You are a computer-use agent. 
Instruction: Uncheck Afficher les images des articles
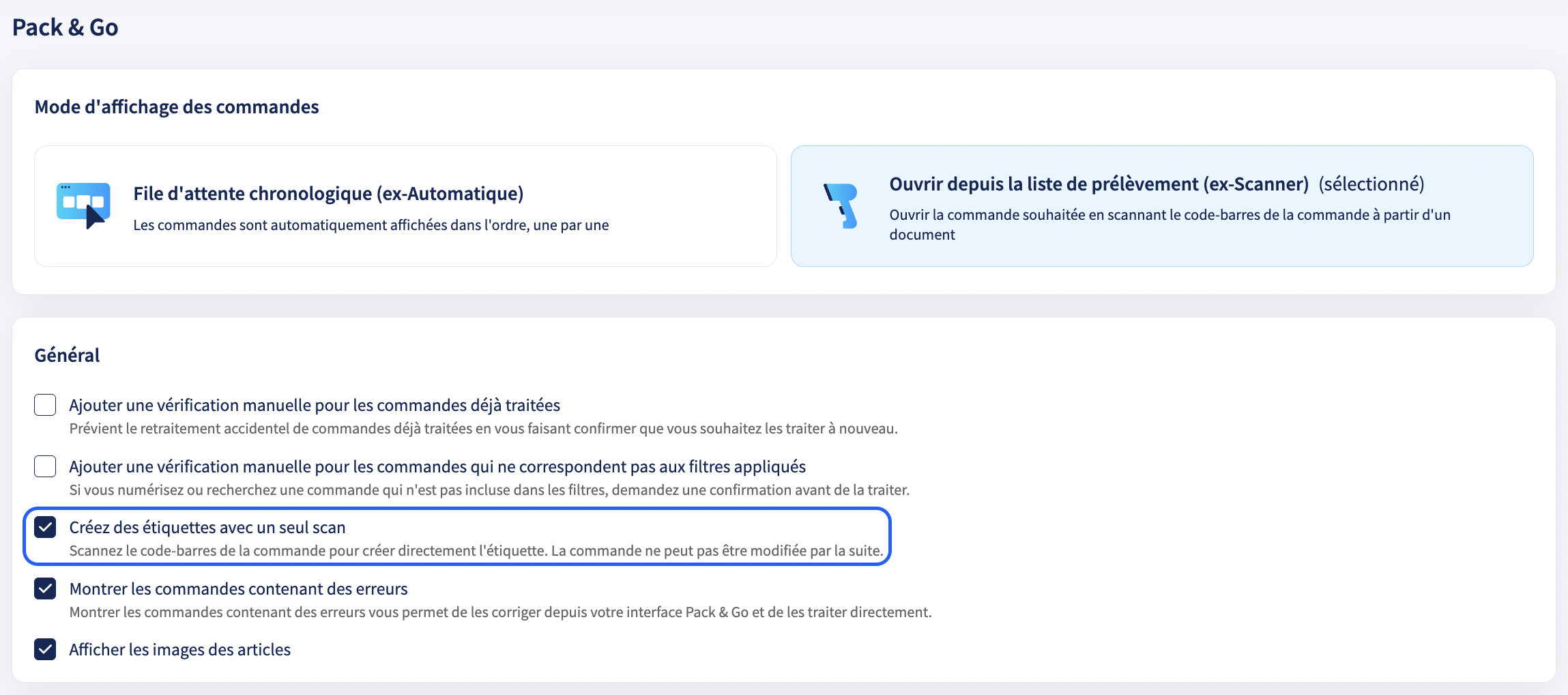(45, 649)
